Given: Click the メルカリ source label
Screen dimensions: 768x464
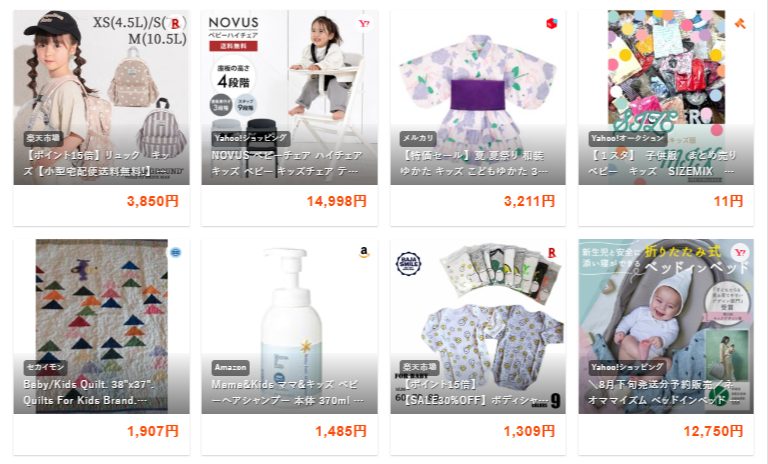Looking at the screenshot, I should pyautogui.click(x=418, y=138).
